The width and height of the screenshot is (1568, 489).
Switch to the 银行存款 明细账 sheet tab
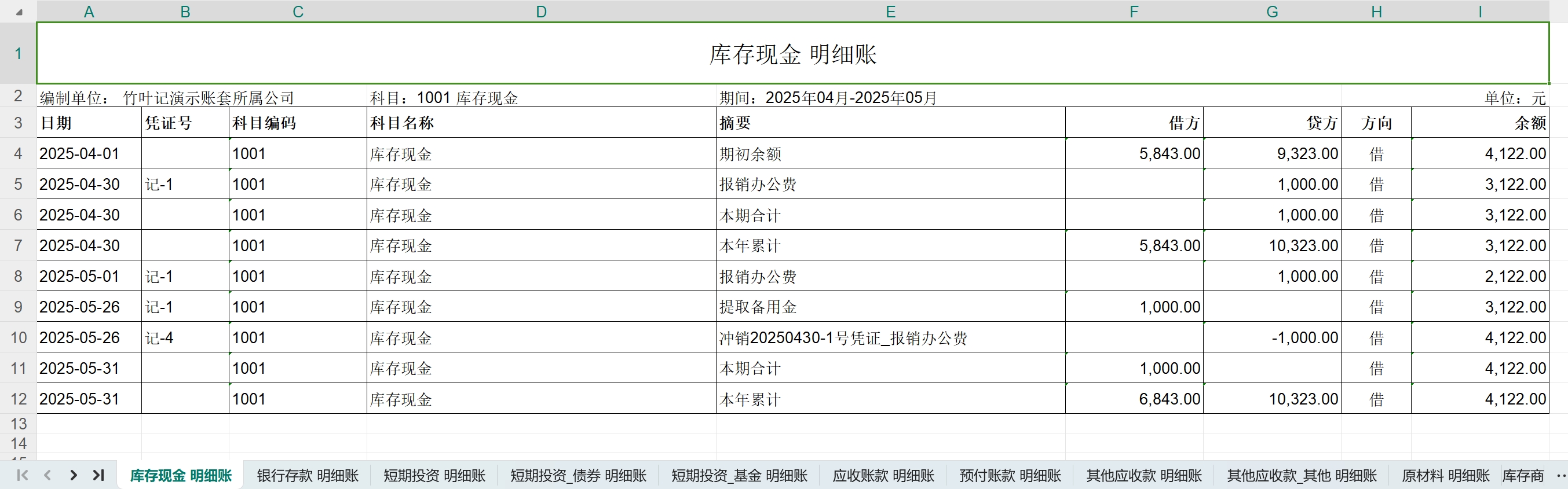coord(308,475)
